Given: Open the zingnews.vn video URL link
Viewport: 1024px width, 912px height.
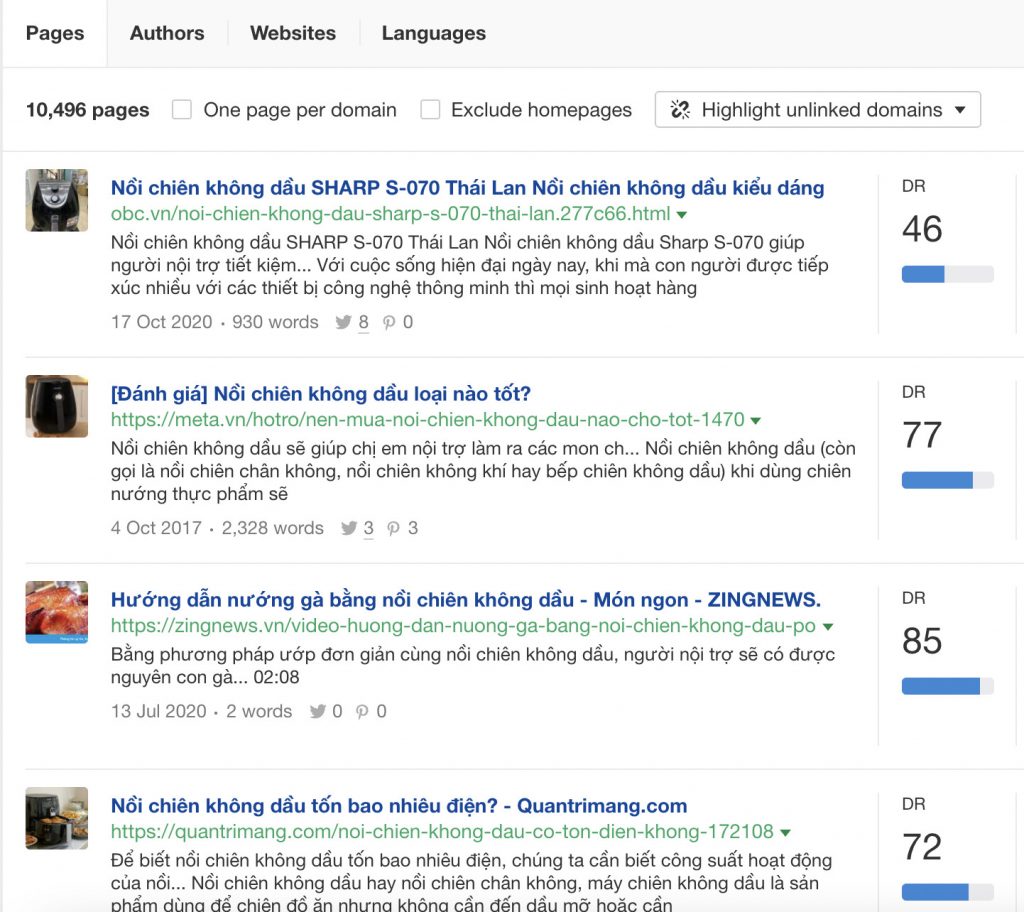Looking at the screenshot, I should click(x=463, y=625).
